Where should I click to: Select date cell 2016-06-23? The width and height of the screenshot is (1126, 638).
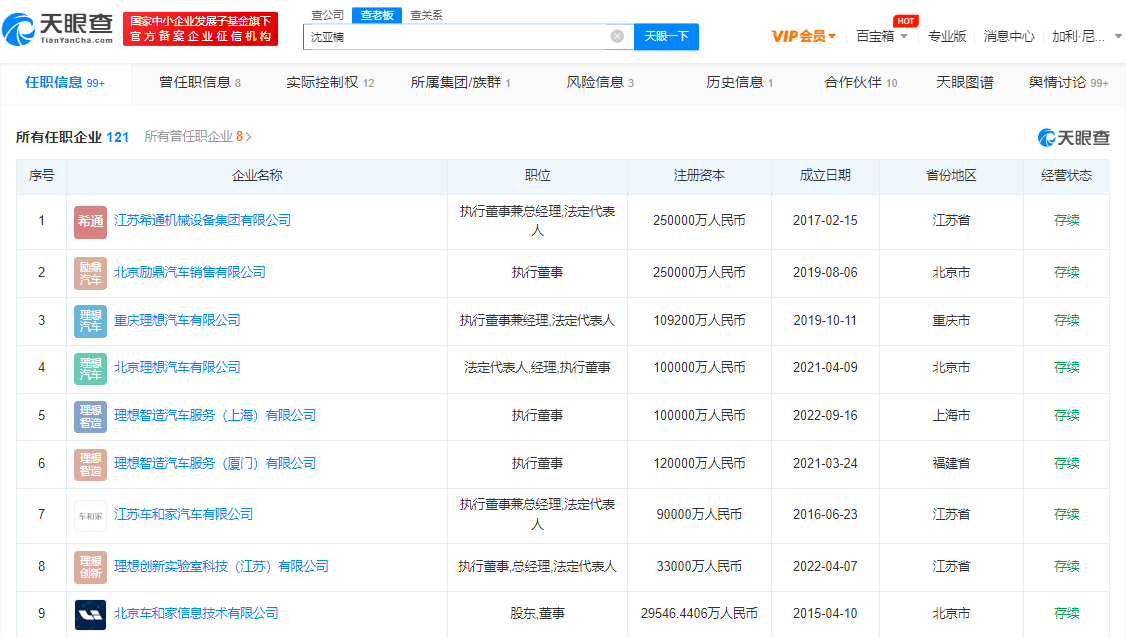tap(825, 514)
